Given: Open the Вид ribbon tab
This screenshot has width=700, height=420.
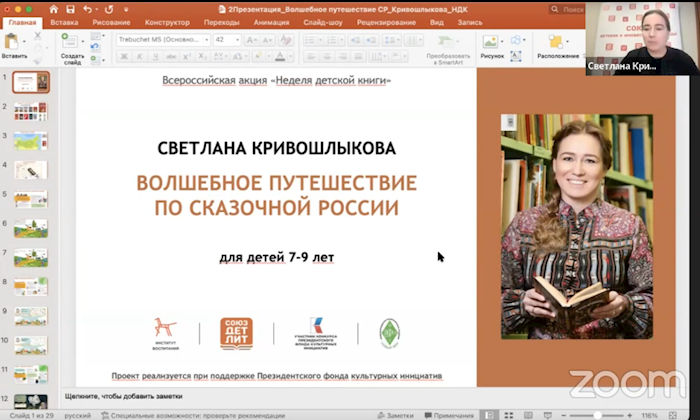Looking at the screenshot, I should pos(437,22).
